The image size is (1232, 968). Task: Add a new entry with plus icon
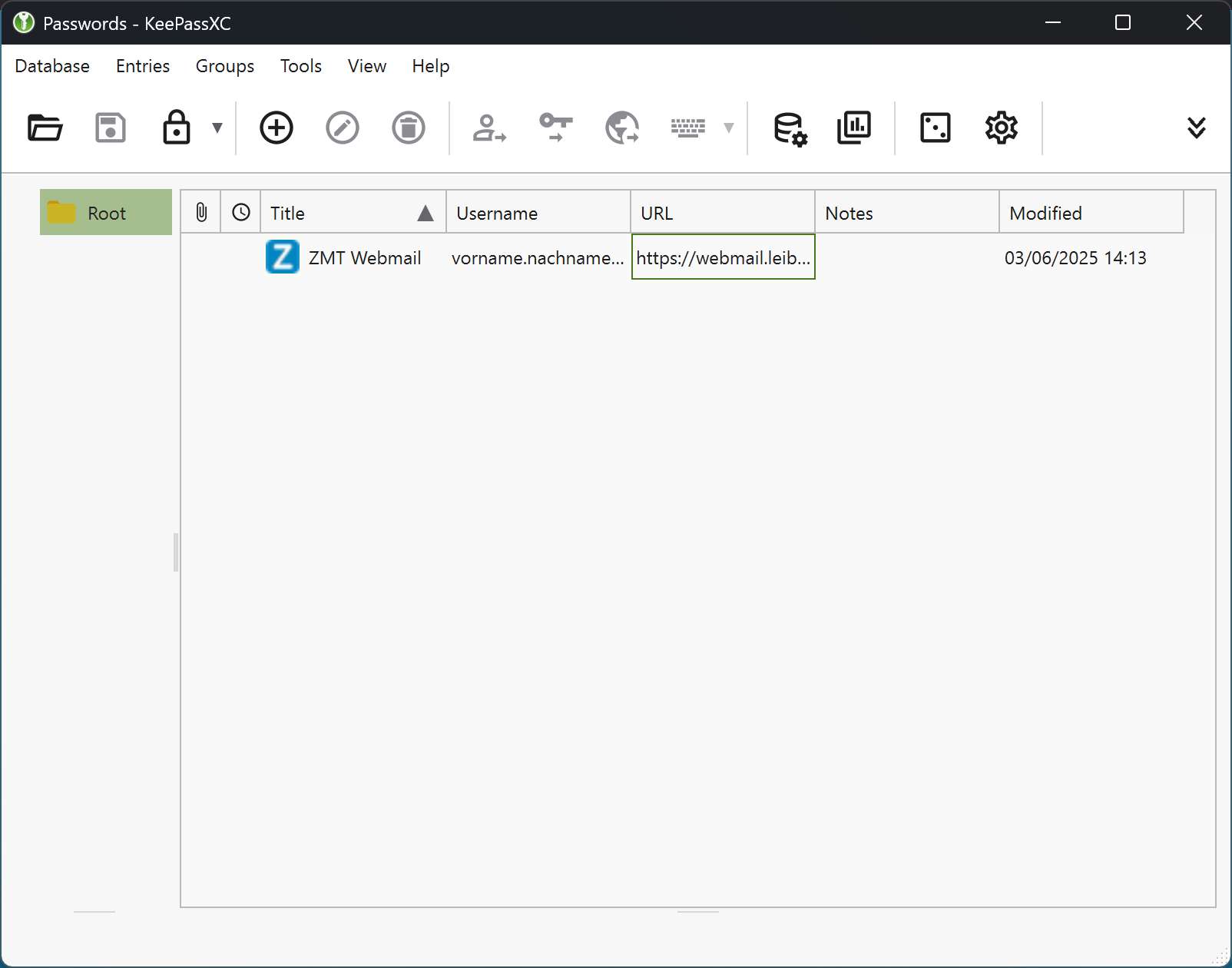click(x=277, y=128)
